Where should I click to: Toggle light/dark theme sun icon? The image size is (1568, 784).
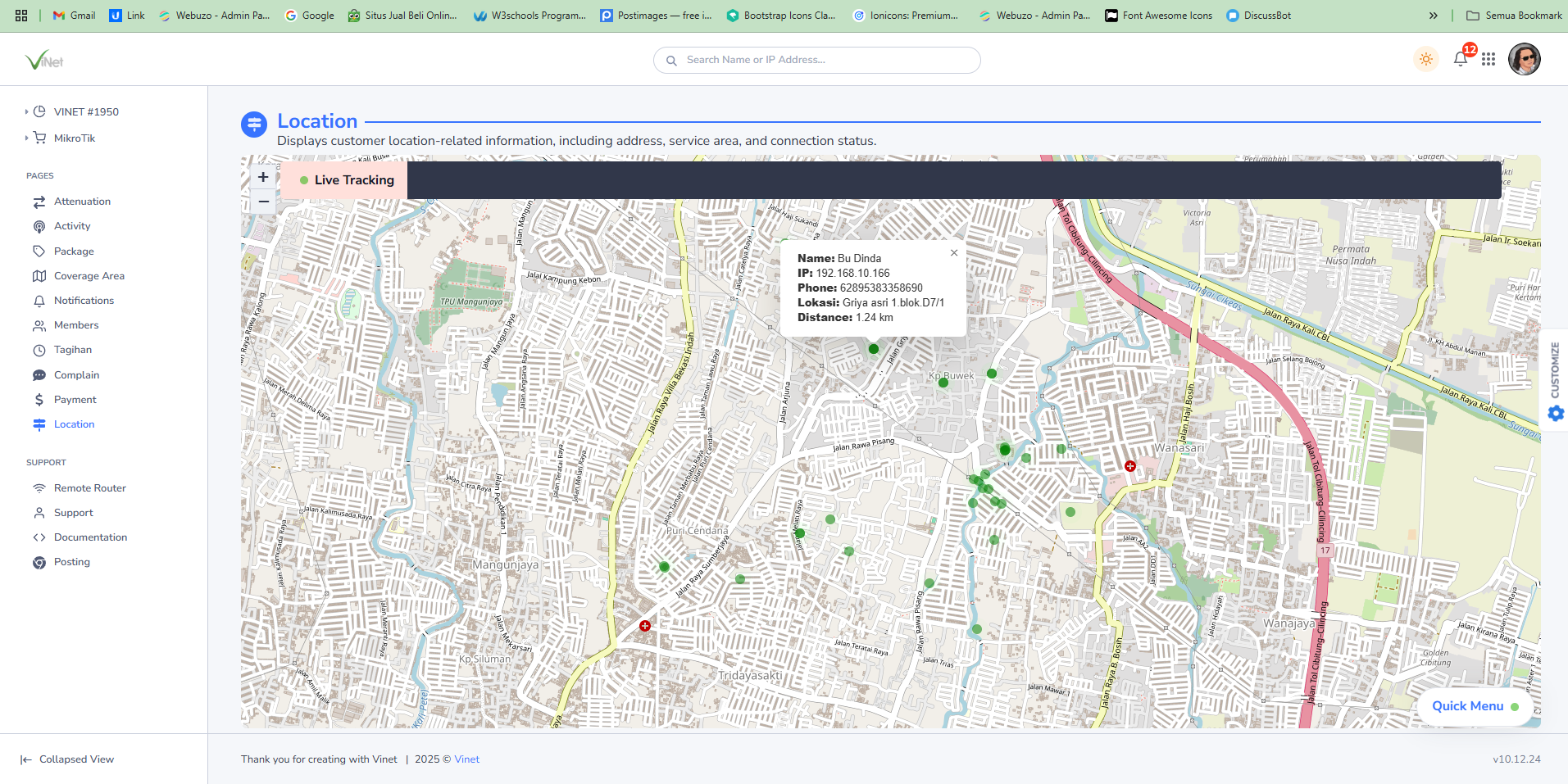coord(1426,59)
